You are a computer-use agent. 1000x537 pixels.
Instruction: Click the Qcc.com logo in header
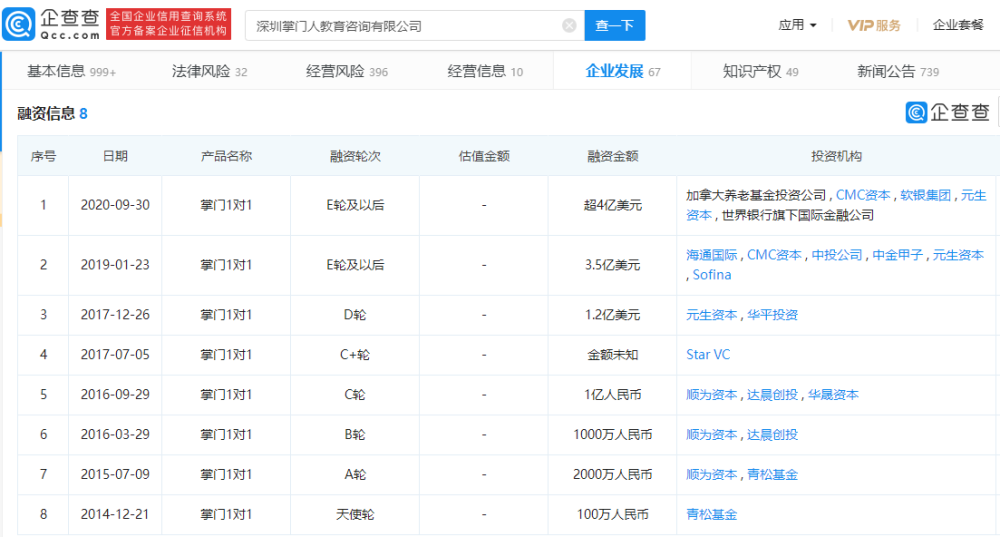[x=52, y=25]
